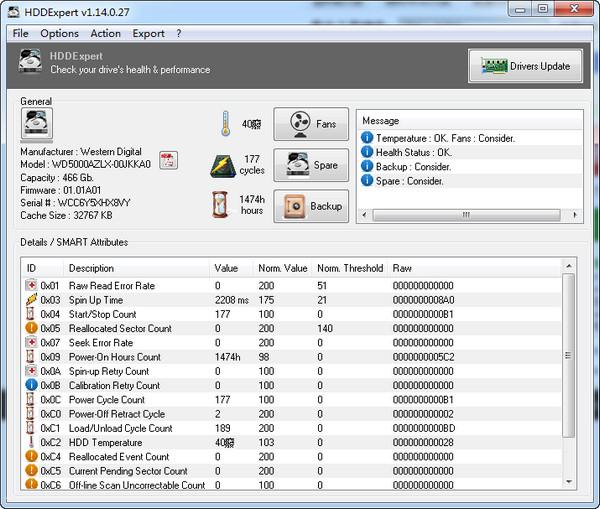Click the Spare button
The width and height of the screenshot is (600, 509).
pos(311,165)
